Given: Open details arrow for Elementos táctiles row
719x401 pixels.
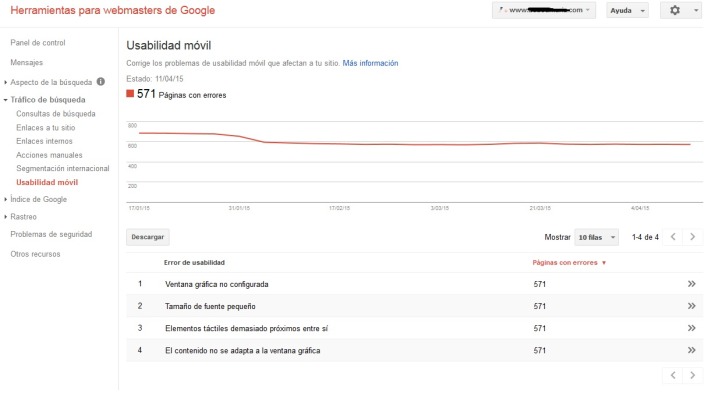Looking at the screenshot, I should click(x=691, y=328).
